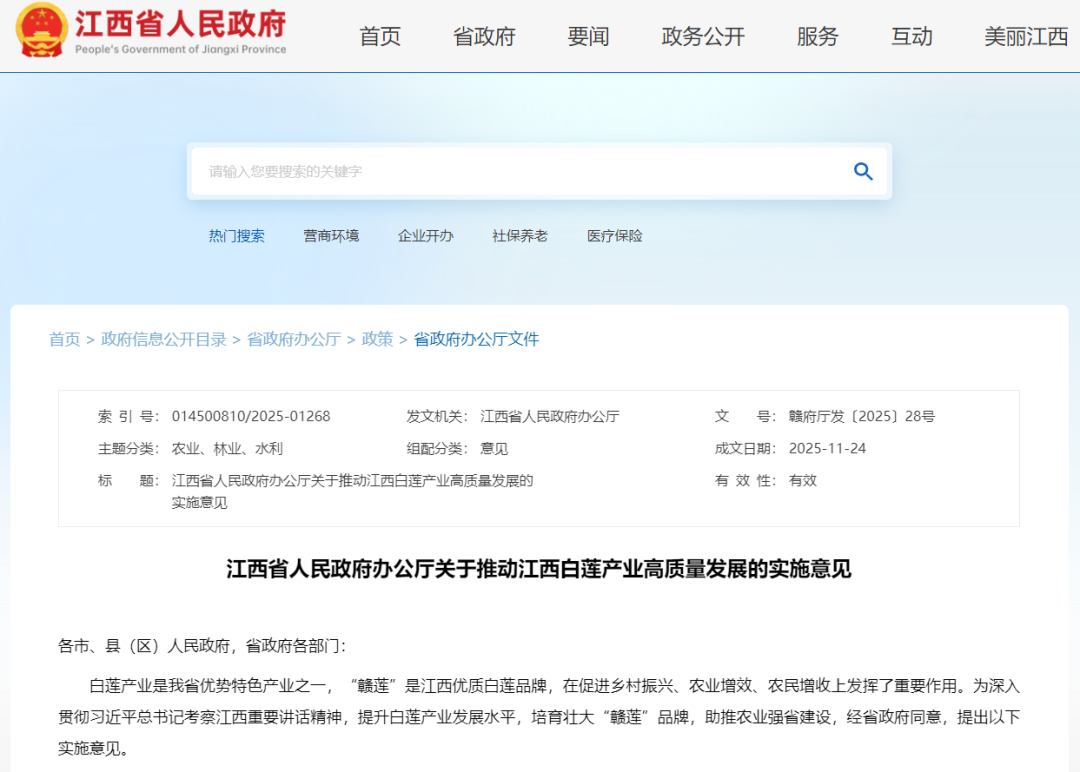Click the 首页 breadcrumb link
This screenshot has width=1080, height=772.
click(x=65, y=339)
